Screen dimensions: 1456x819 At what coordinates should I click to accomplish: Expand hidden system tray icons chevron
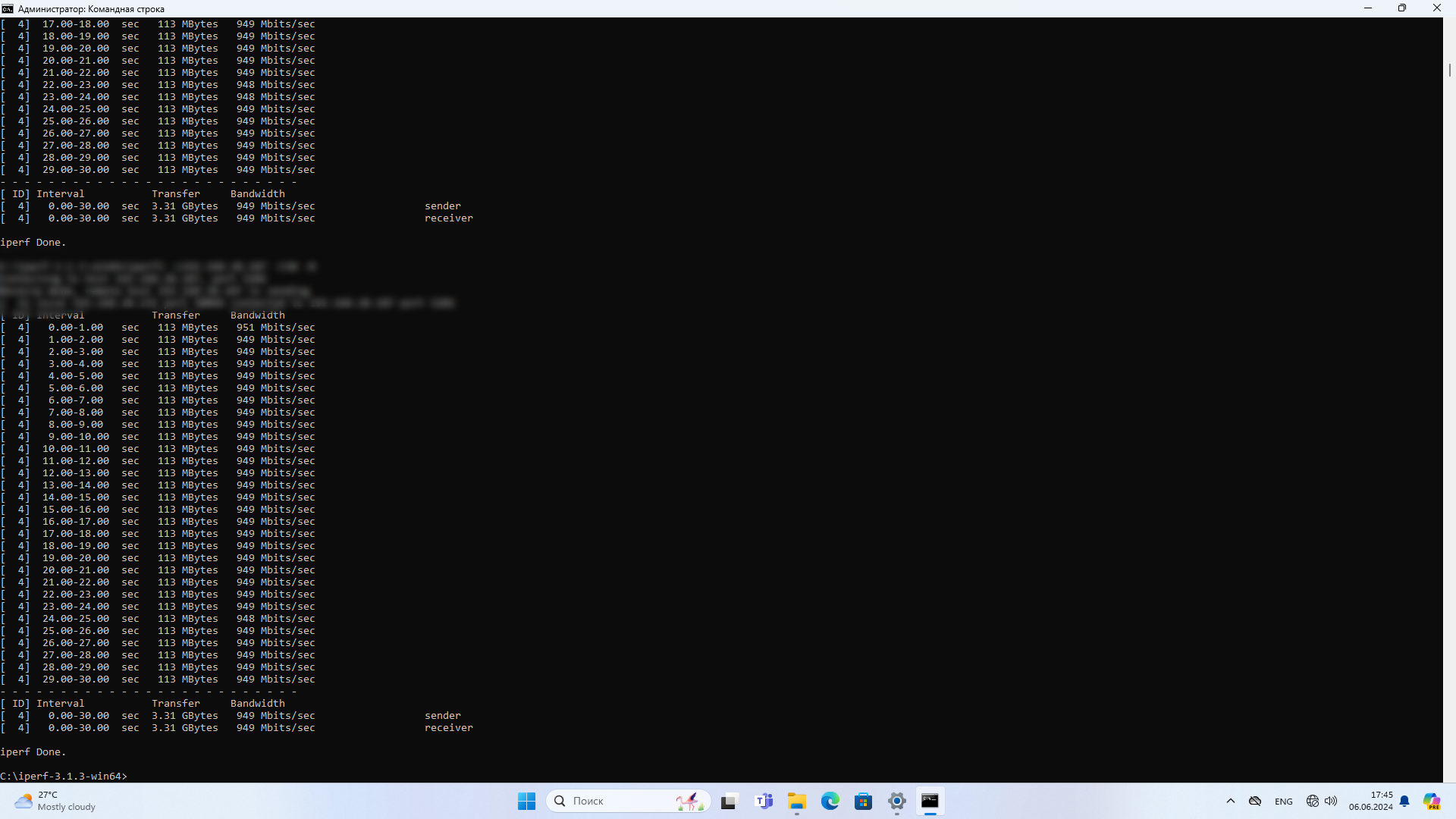pyautogui.click(x=1231, y=801)
